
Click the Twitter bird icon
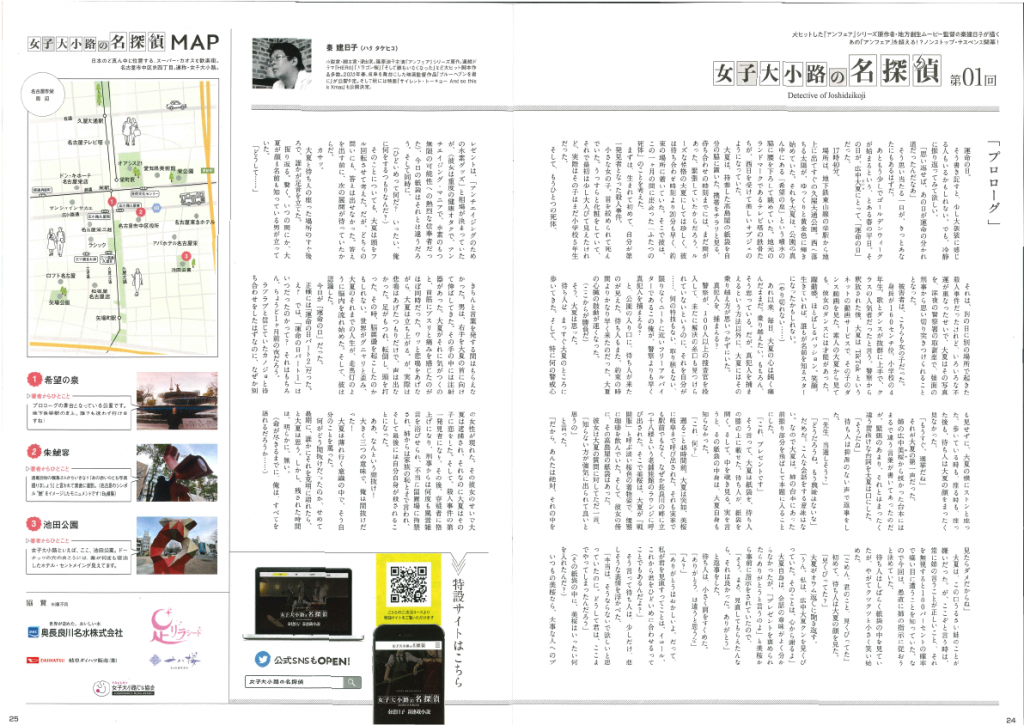[x=263, y=660]
